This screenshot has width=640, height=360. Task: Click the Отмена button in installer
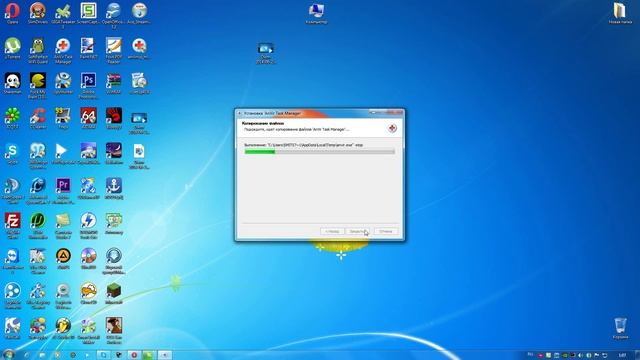coord(386,231)
